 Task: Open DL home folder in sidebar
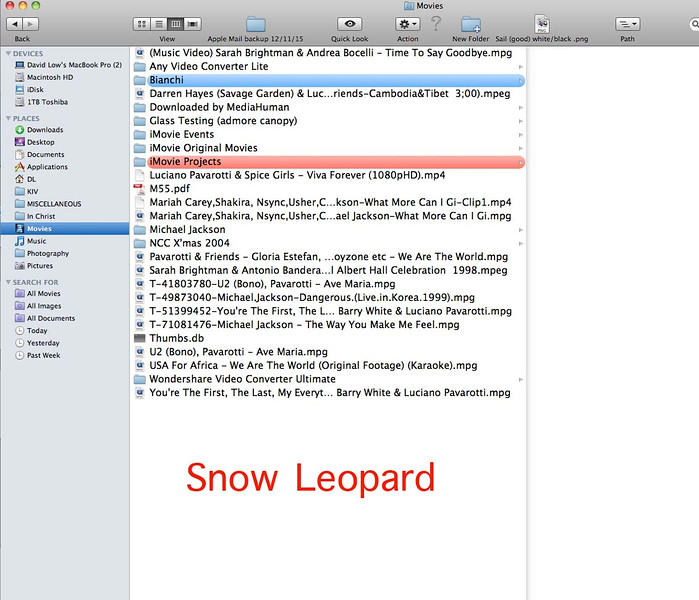[x=25, y=179]
